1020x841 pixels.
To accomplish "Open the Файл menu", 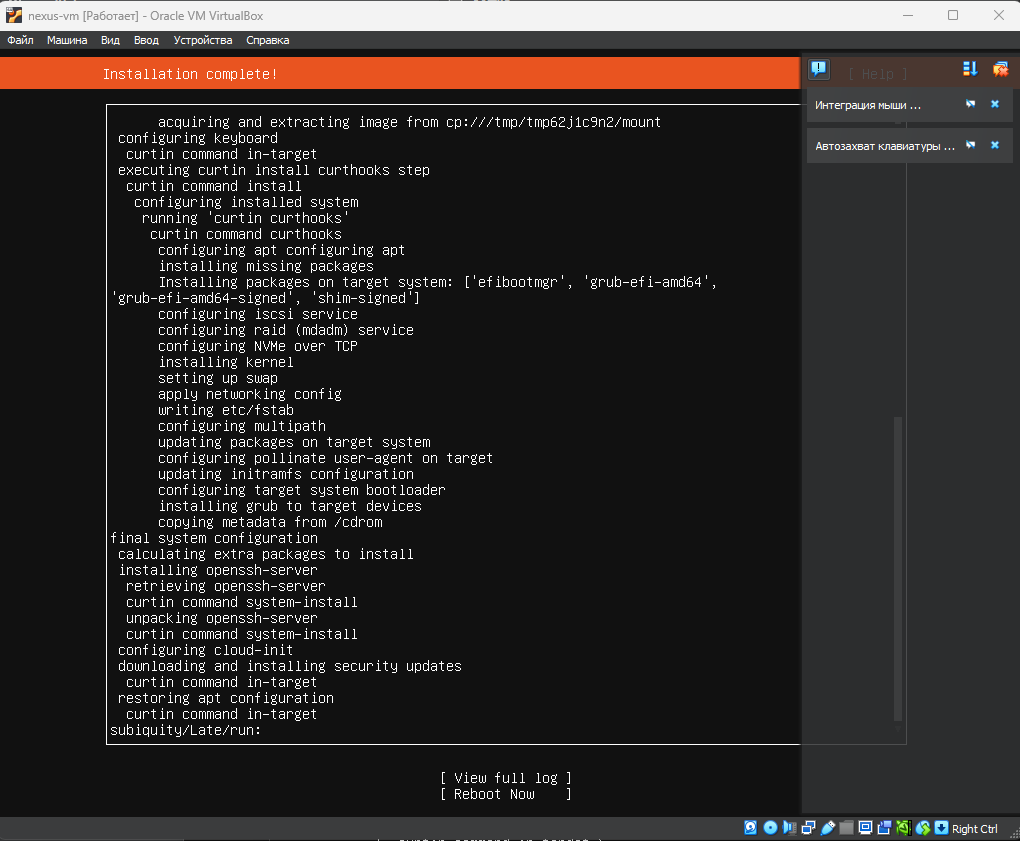I will point(20,40).
